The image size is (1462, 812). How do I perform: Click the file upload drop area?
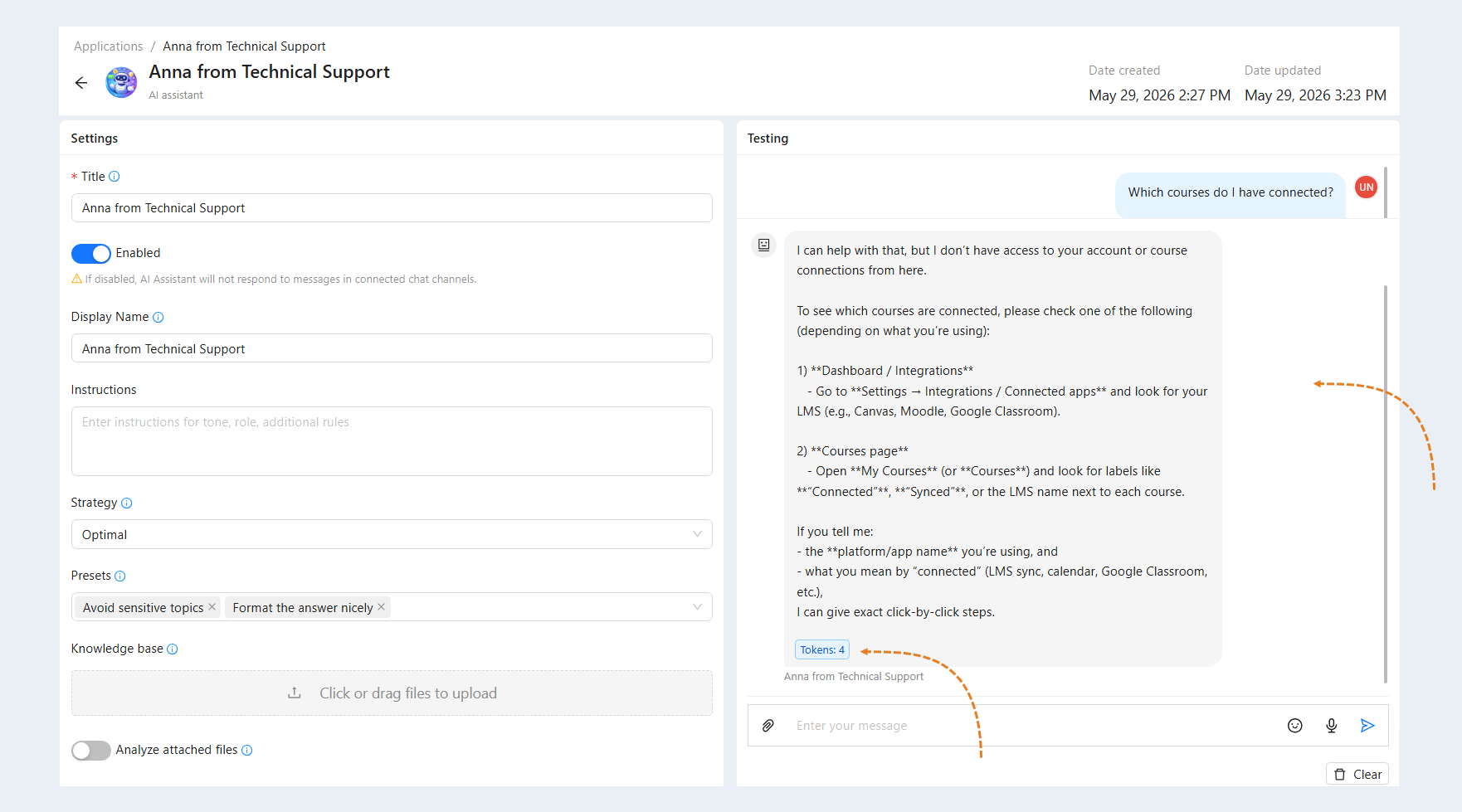pyautogui.click(x=392, y=693)
